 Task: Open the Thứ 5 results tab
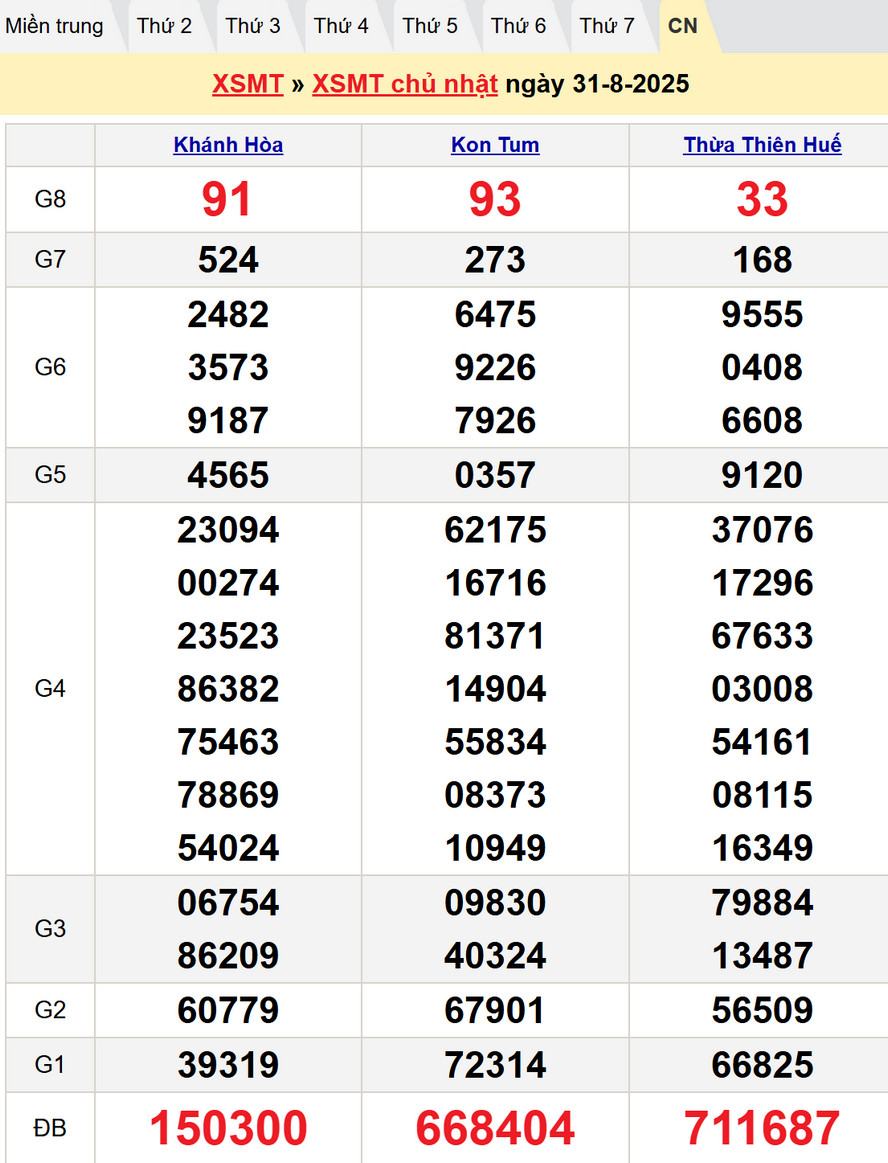click(x=430, y=26)
